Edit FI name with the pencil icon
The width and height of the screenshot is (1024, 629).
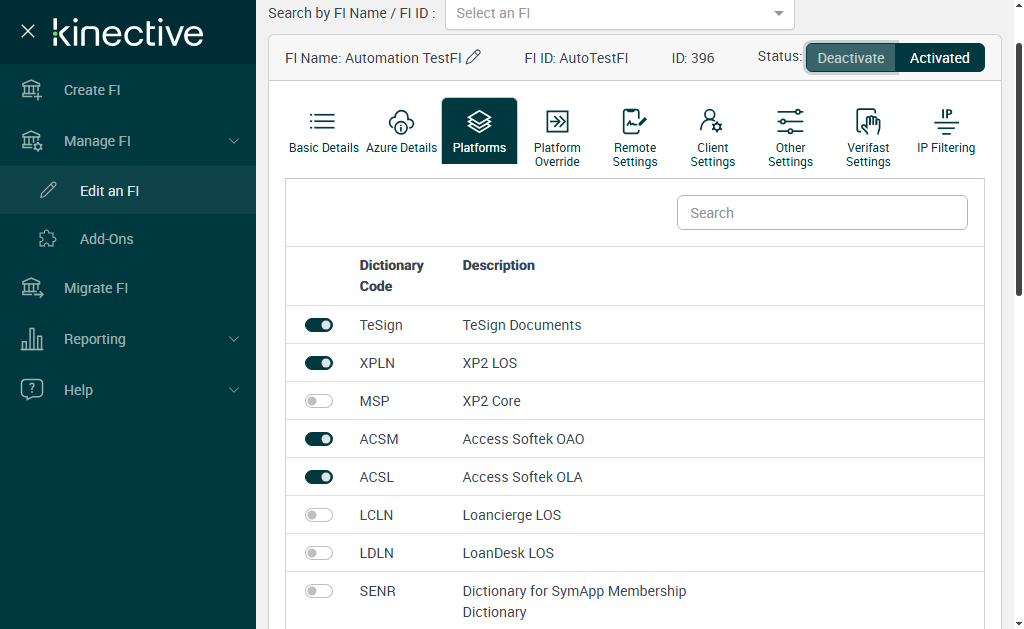pos(473,57)
